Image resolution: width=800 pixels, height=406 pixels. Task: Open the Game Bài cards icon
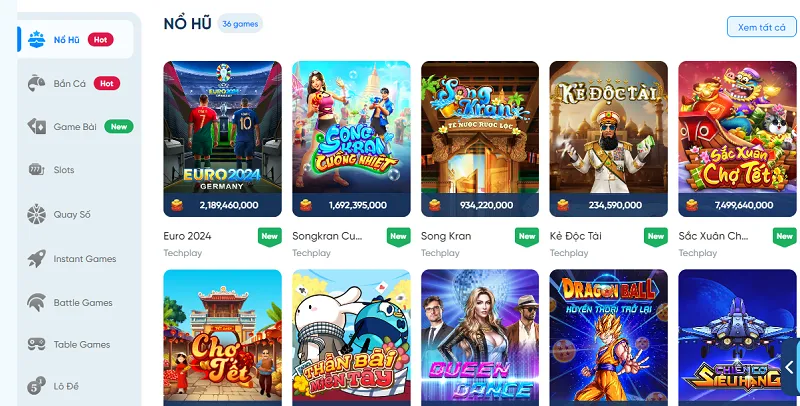click(36, 126)
